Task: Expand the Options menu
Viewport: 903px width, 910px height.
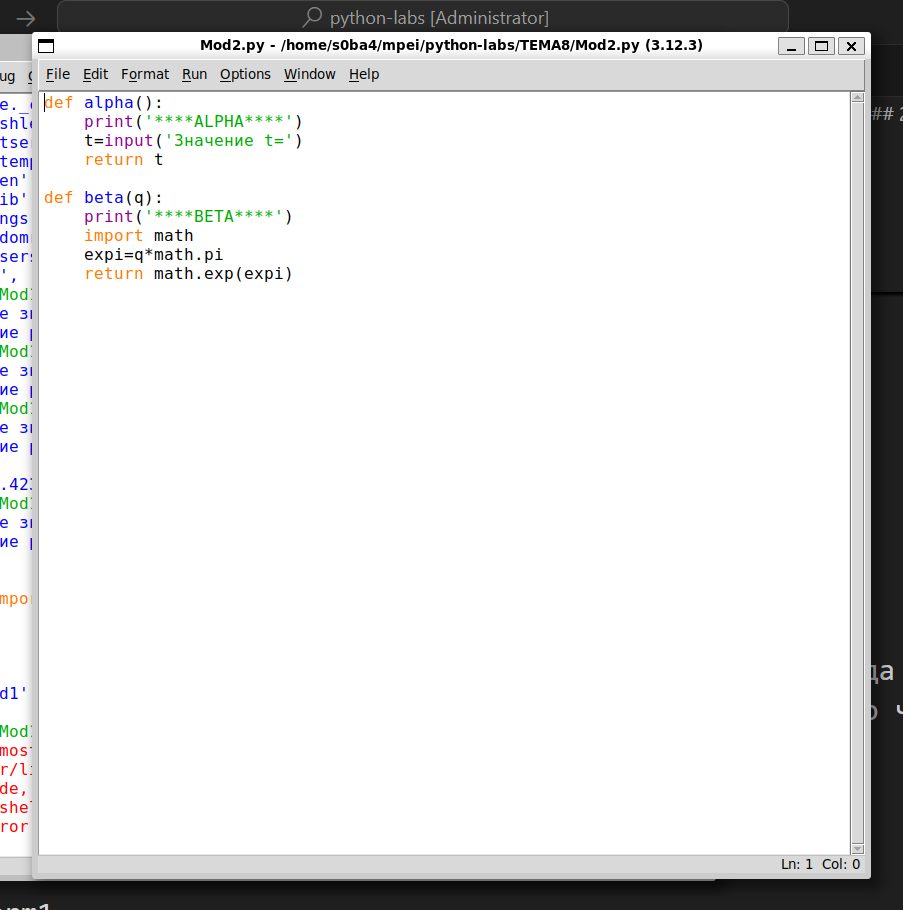Action: click(245, 74)
